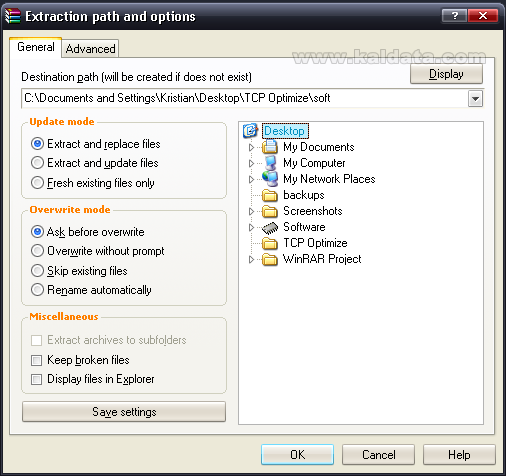Screen dimensions: 506x476
Task: Click the Software chip icon in tree
Action: pos(270,228)
